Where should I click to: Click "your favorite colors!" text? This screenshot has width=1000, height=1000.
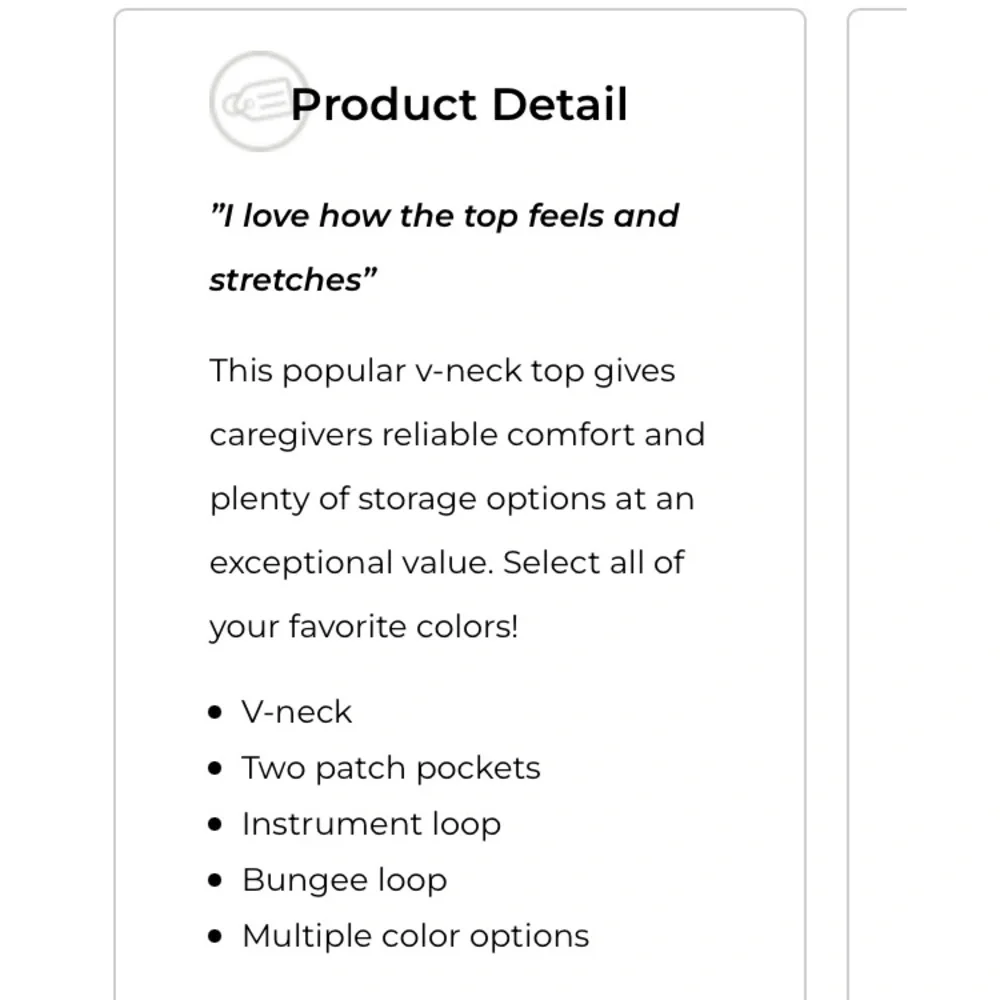click(x=364, y=627)
